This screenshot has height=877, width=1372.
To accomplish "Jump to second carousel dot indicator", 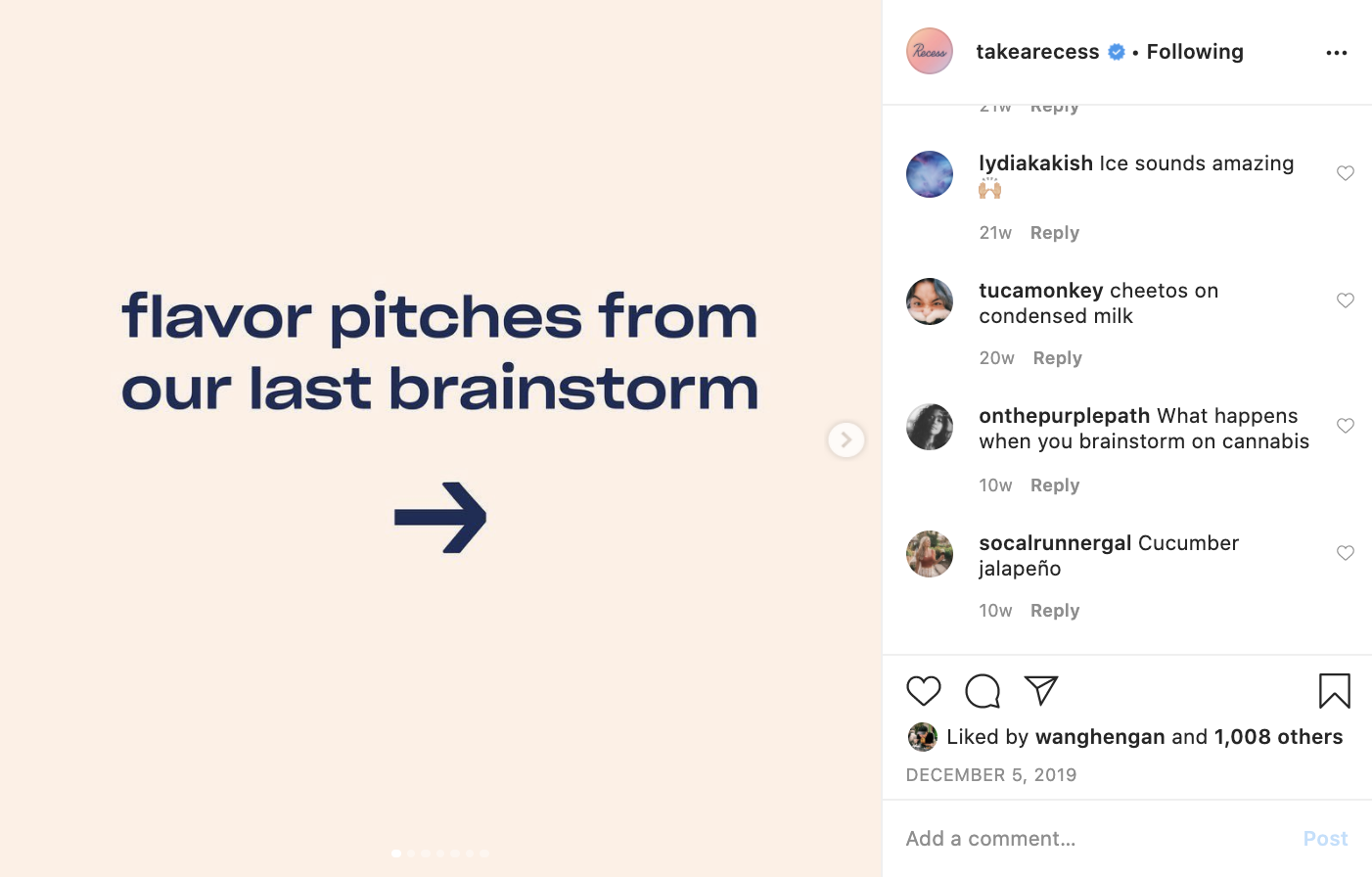I will tap(411, 854).
